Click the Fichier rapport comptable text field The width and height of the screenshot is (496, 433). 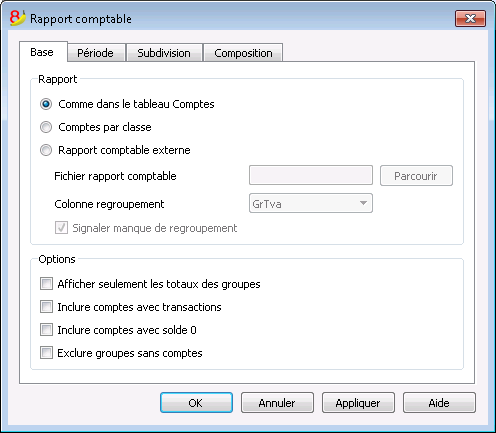(311, 175)
